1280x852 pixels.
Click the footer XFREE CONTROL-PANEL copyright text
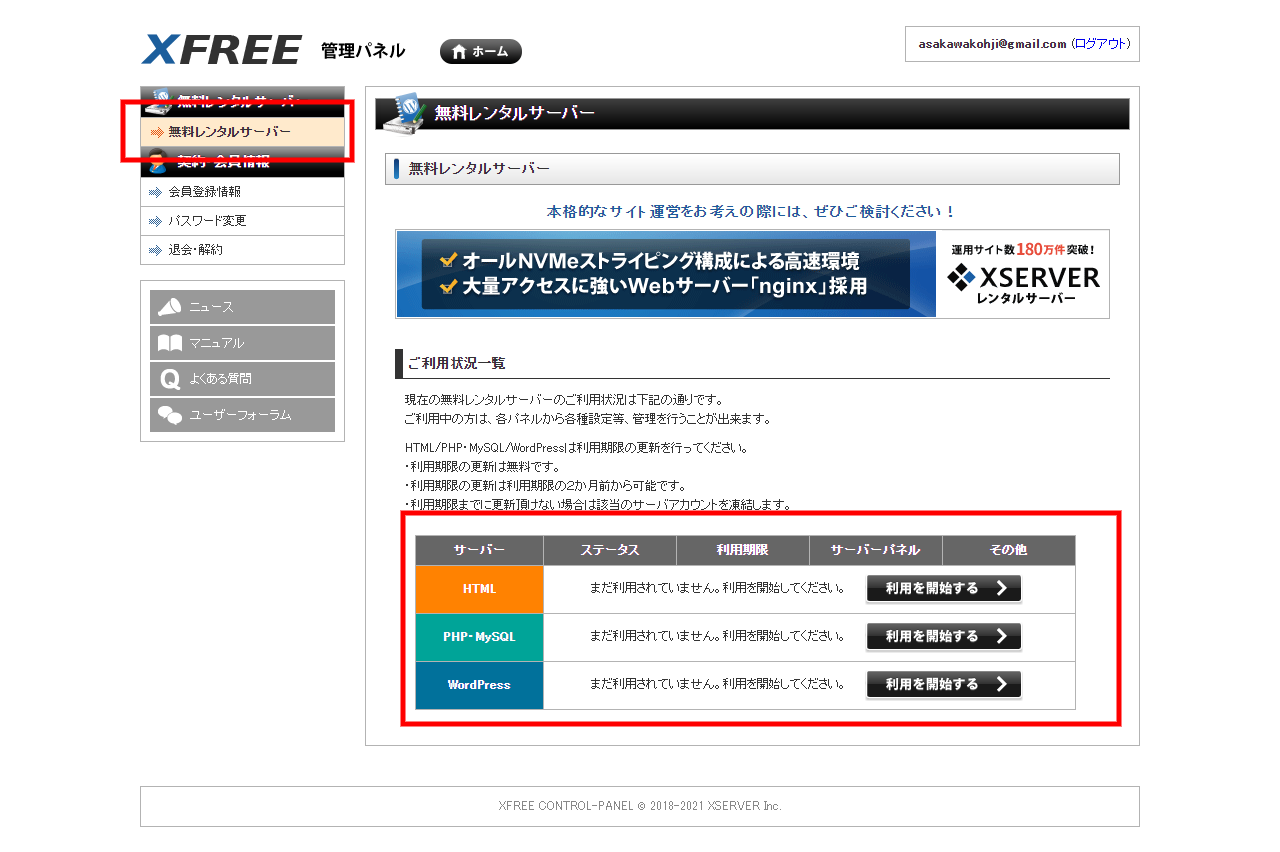[x=640, y=806]
